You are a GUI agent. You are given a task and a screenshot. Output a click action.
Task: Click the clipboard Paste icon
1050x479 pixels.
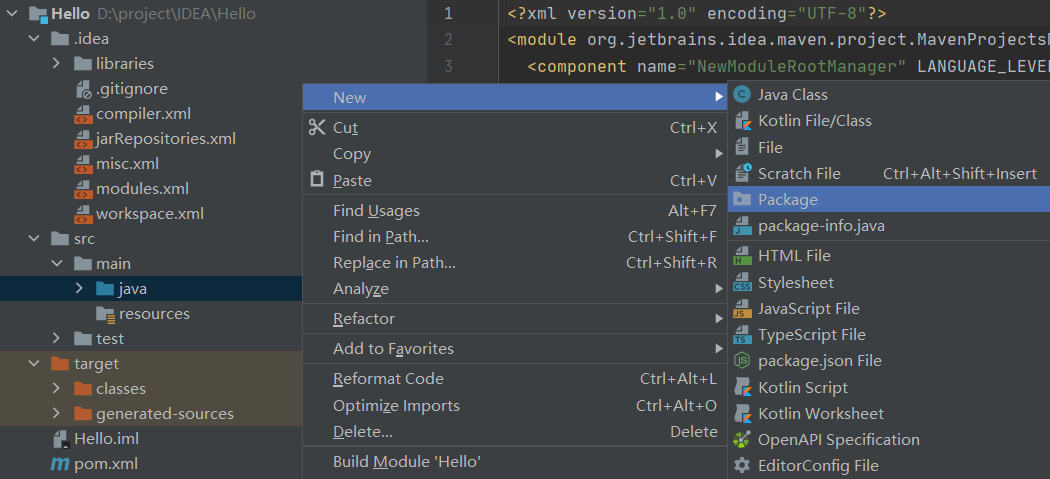pos(317,180)
